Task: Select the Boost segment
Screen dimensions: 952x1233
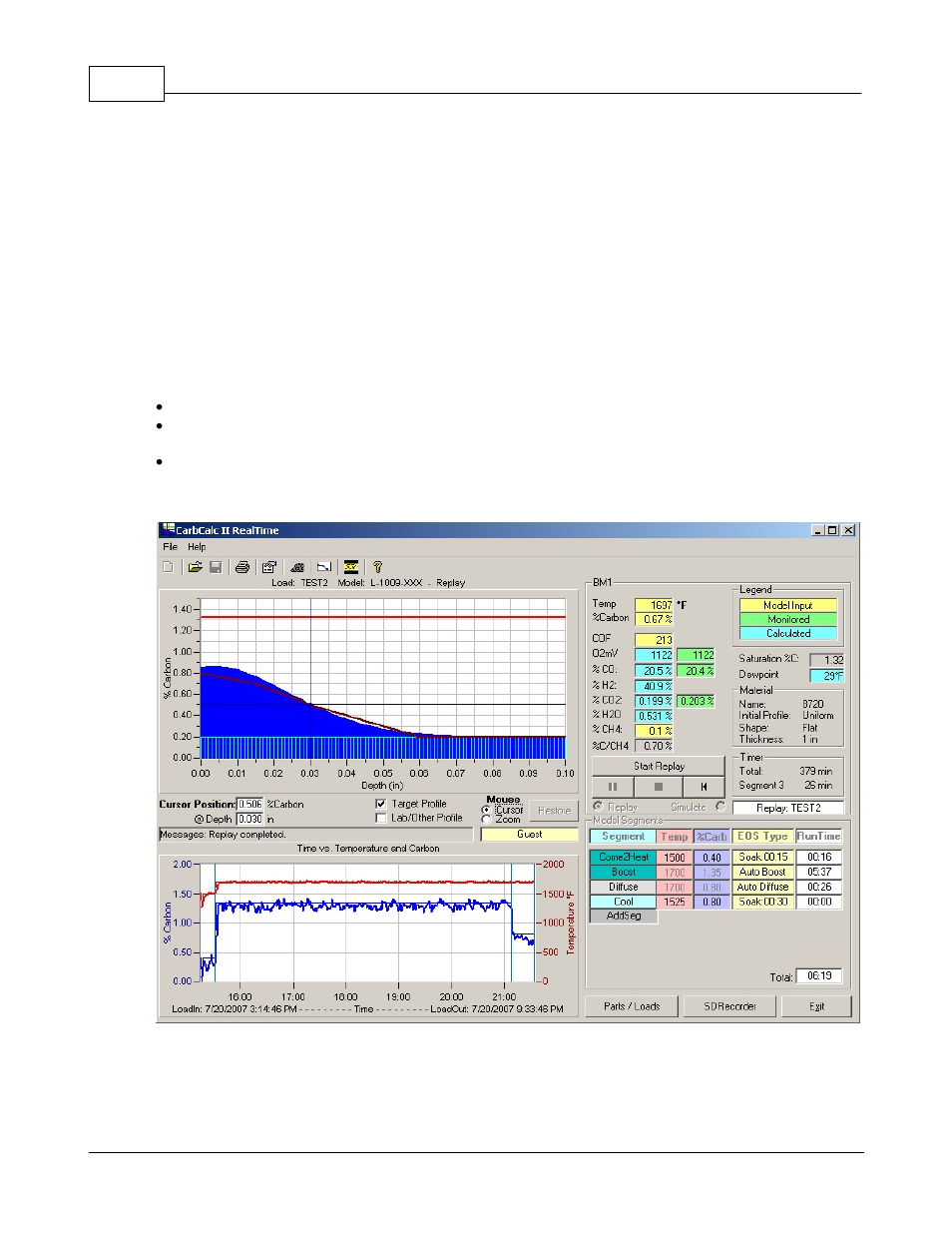Action: pyautogui.click(x=624, y=872)
